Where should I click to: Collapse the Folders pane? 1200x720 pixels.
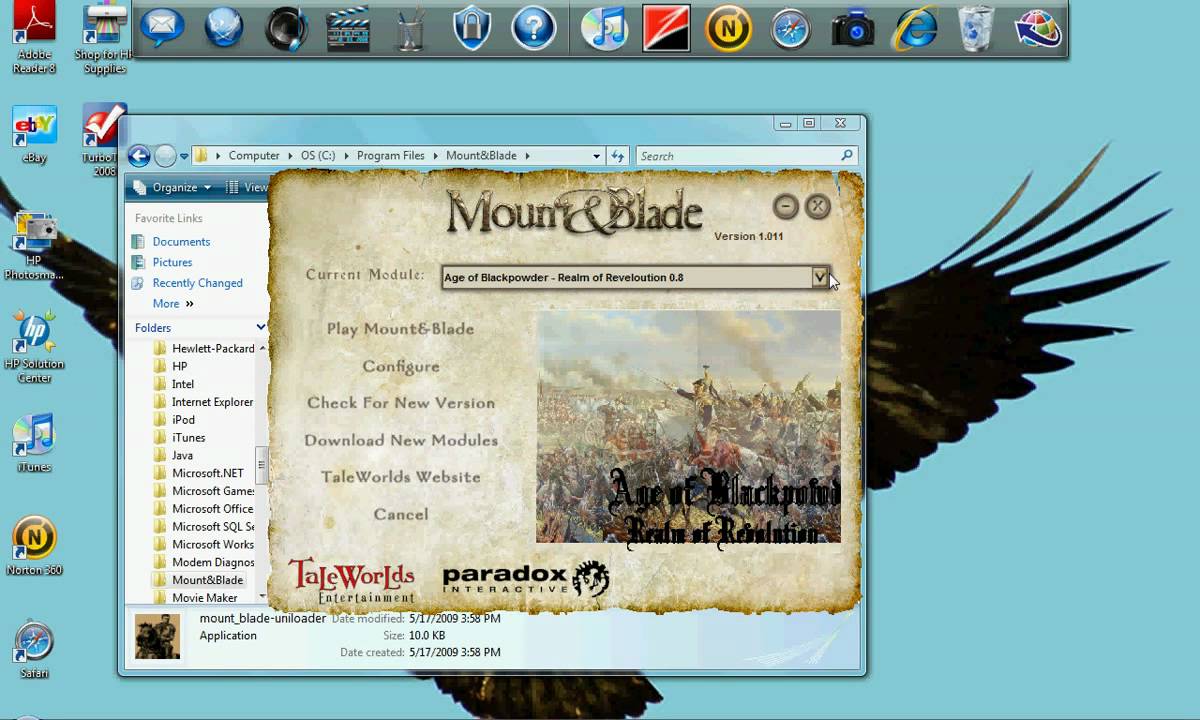pos(261,327)
